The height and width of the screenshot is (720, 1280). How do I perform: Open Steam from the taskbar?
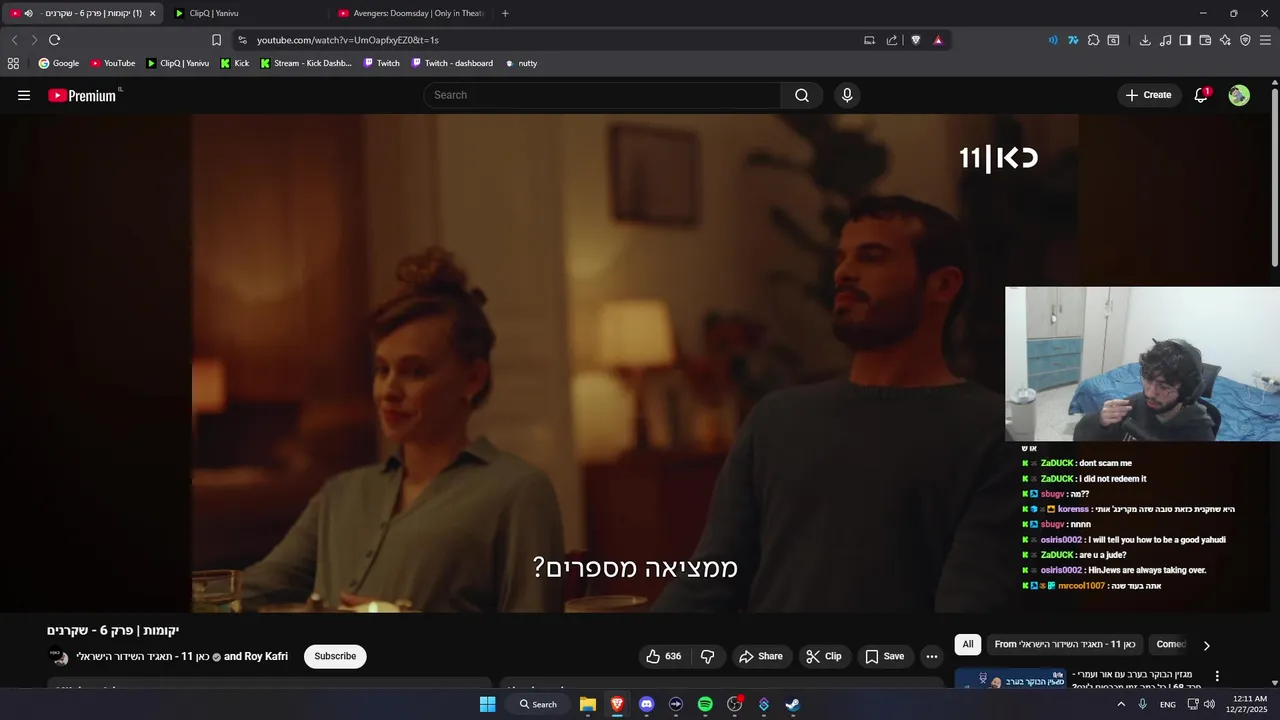pos(793,704)
